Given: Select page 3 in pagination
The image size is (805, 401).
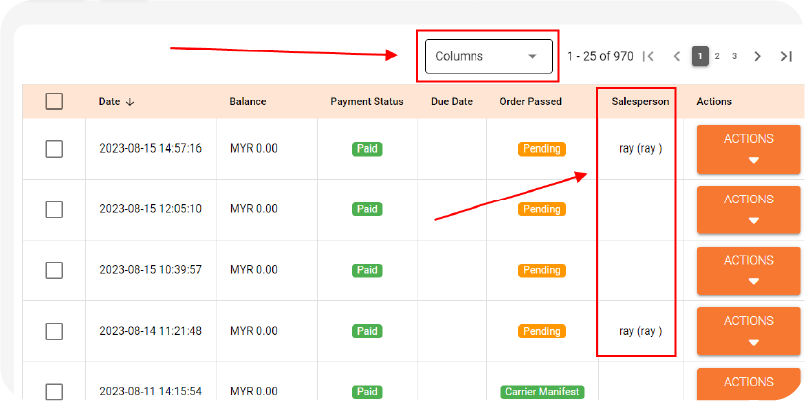Looking at the screenshot, I should 734,56.
